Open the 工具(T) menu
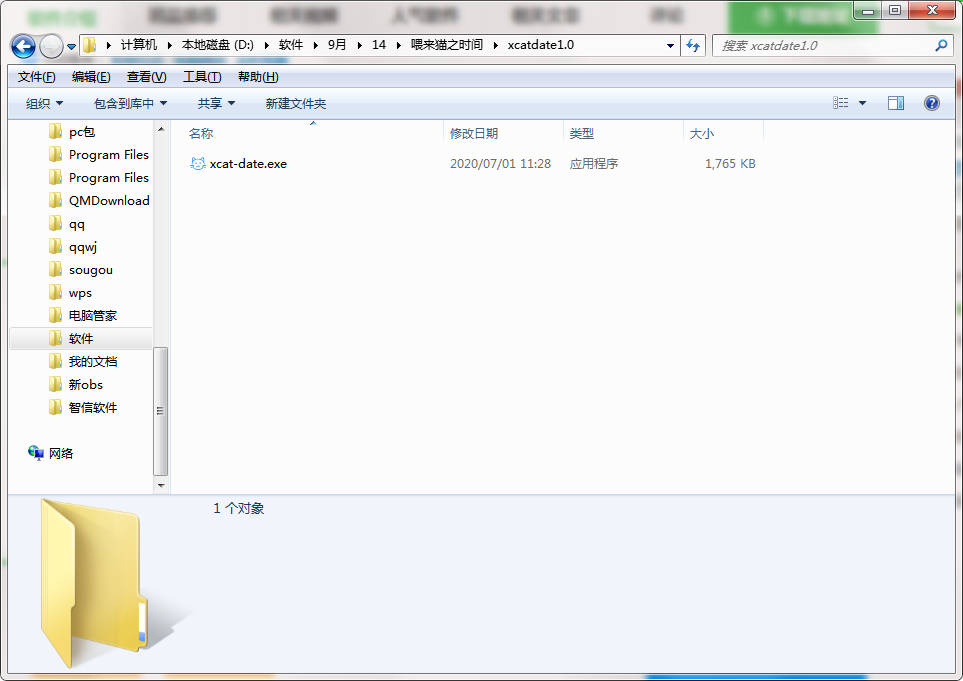Image resolution: width=963 pixels, height=681 pixels. point(202,77)
